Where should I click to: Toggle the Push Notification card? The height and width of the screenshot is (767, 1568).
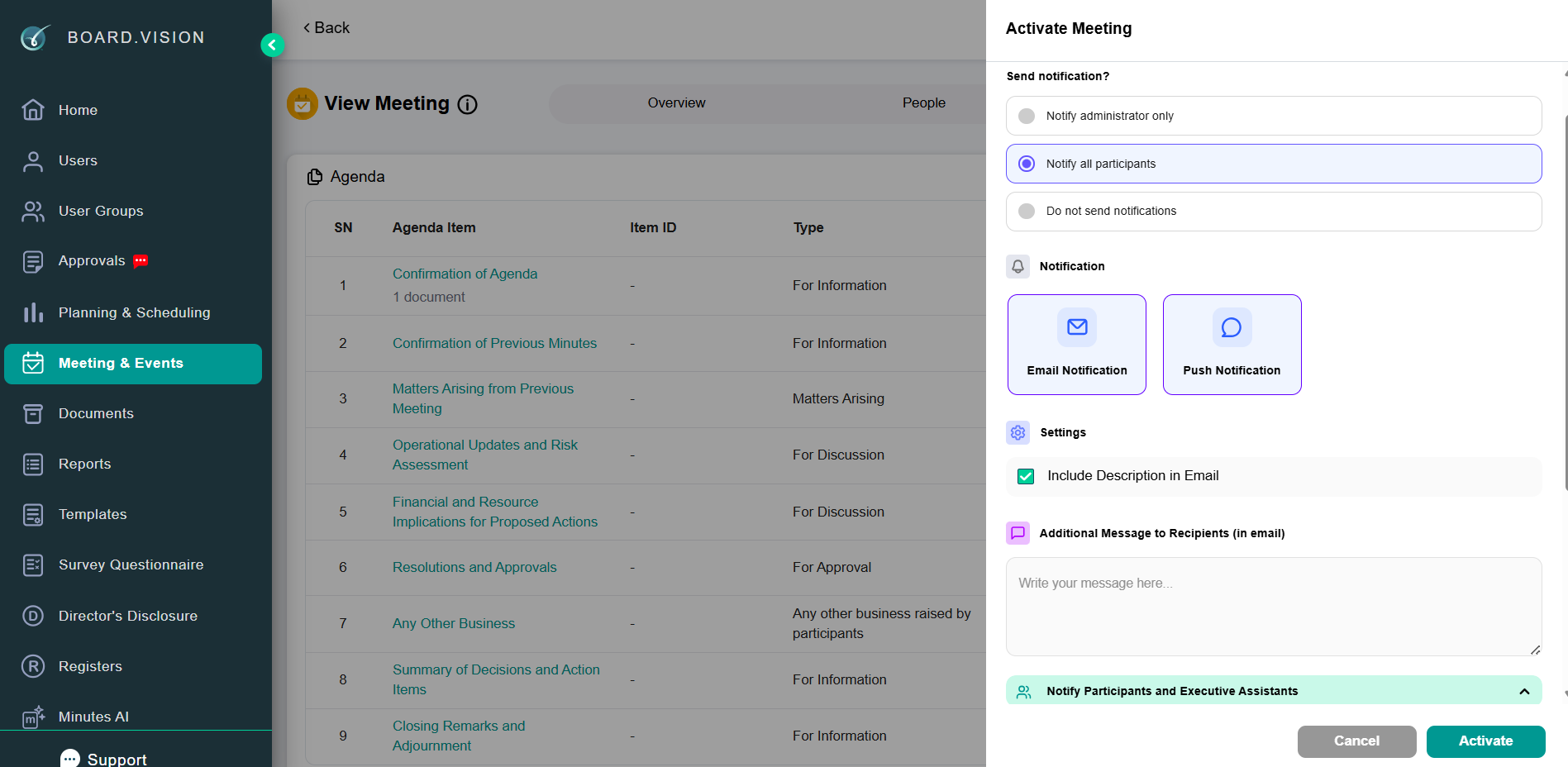click(1232, 345)
